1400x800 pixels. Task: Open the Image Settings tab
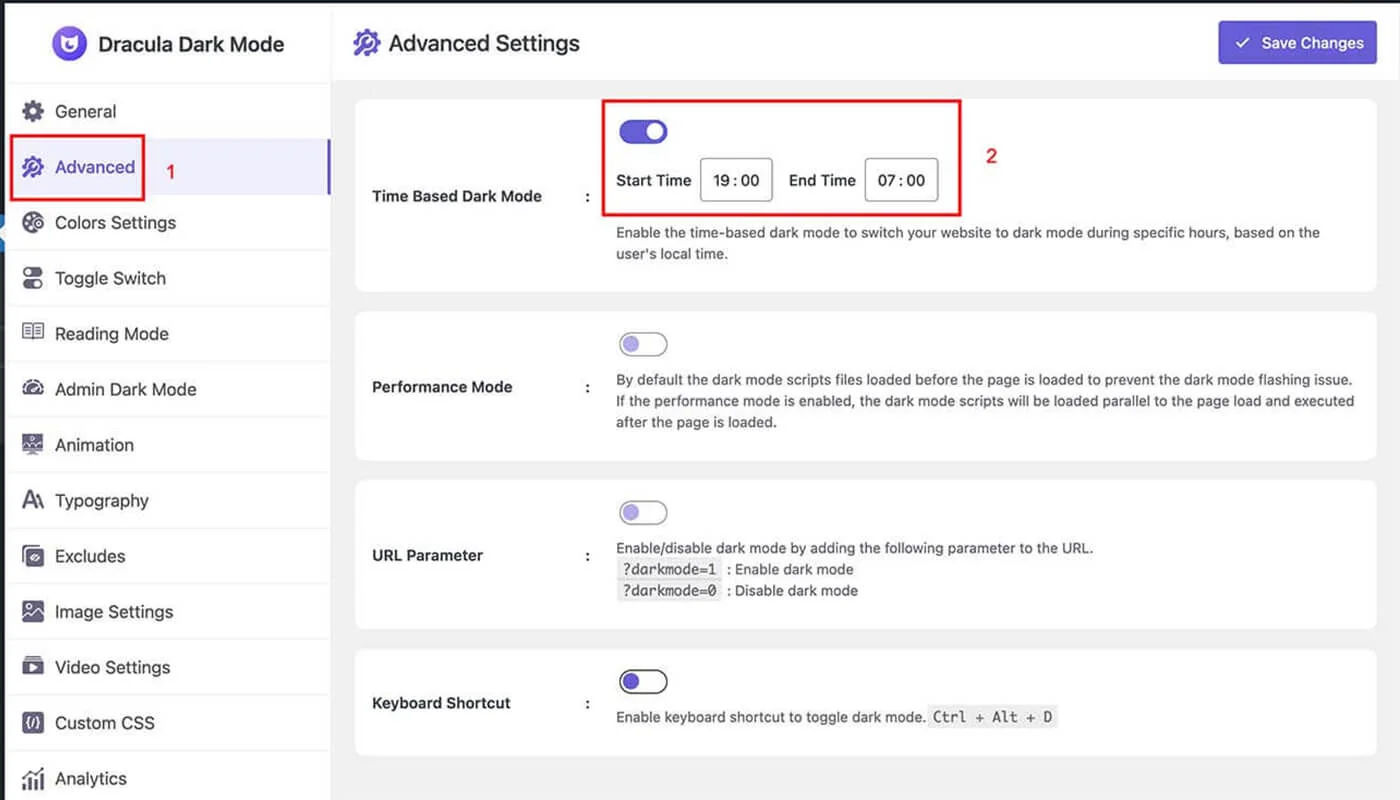(113, 612)
